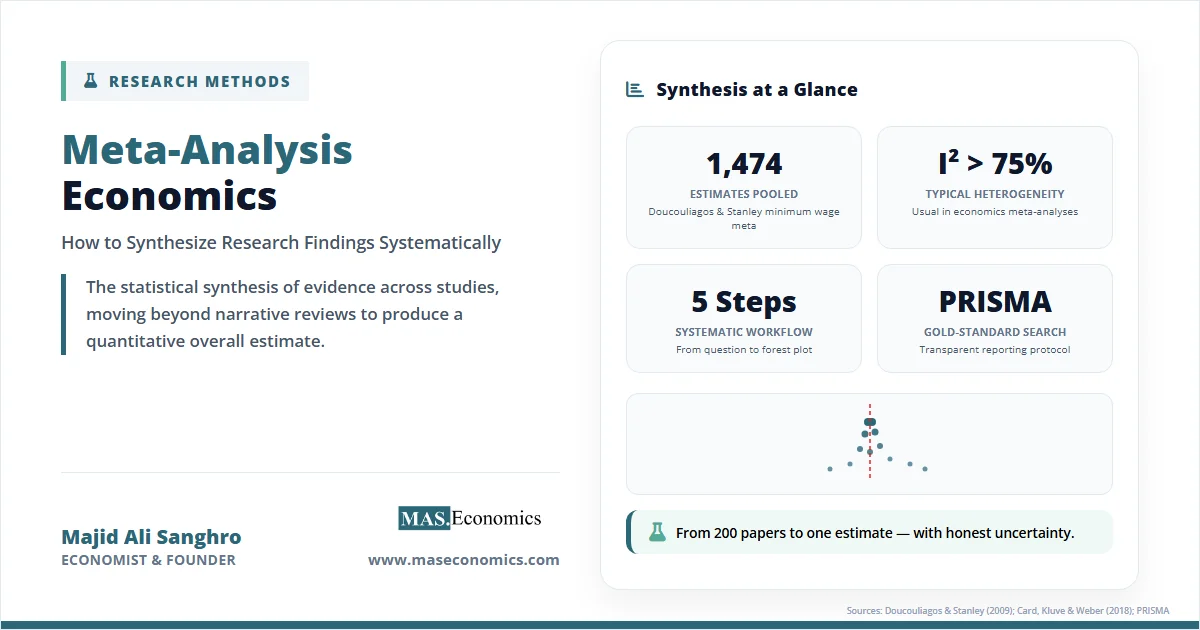Click the quote paragraph starting The statistical synthesis
The image size is (1200, 630).
[292, 314]
